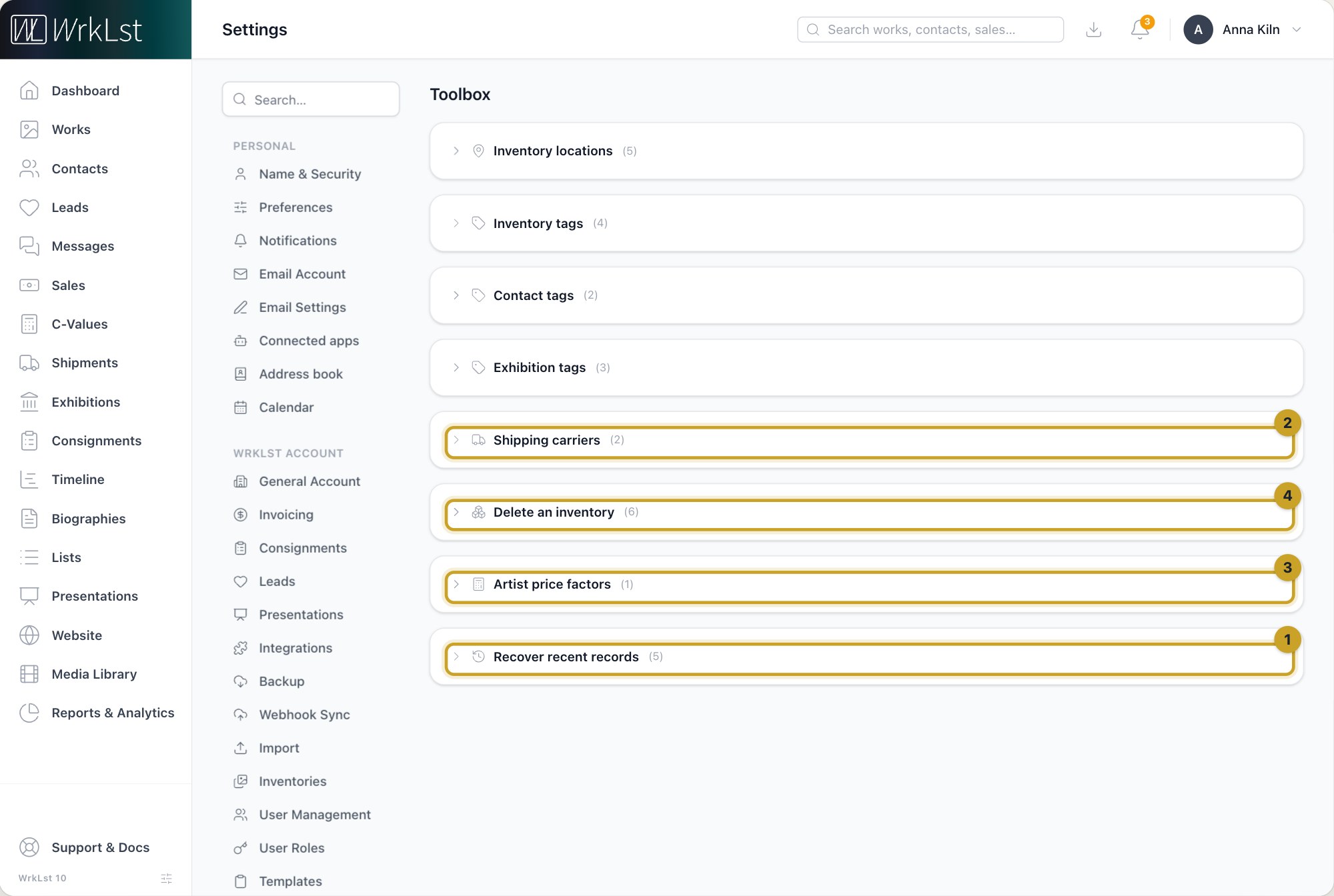Click the Reports & Analytics pie chart icon
1334x896 pixels.
coord(29,713)
